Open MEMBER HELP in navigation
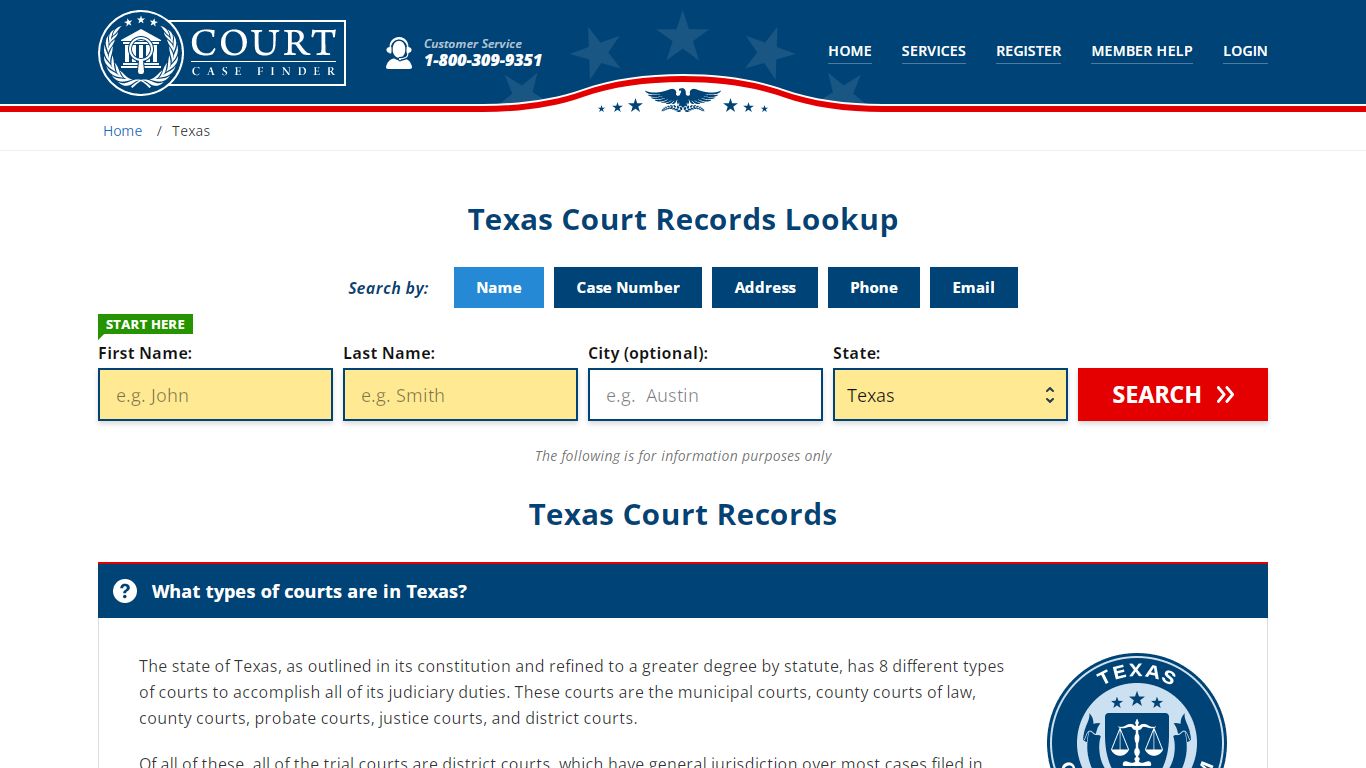The height and width of the screenshot is (768, 1366). [x=1142, y=51]
